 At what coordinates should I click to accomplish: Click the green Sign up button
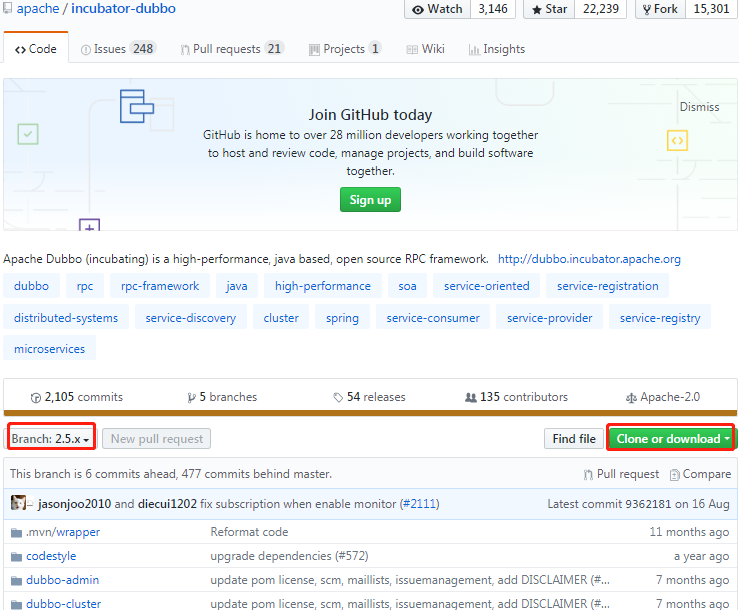[x=370, y=200]
